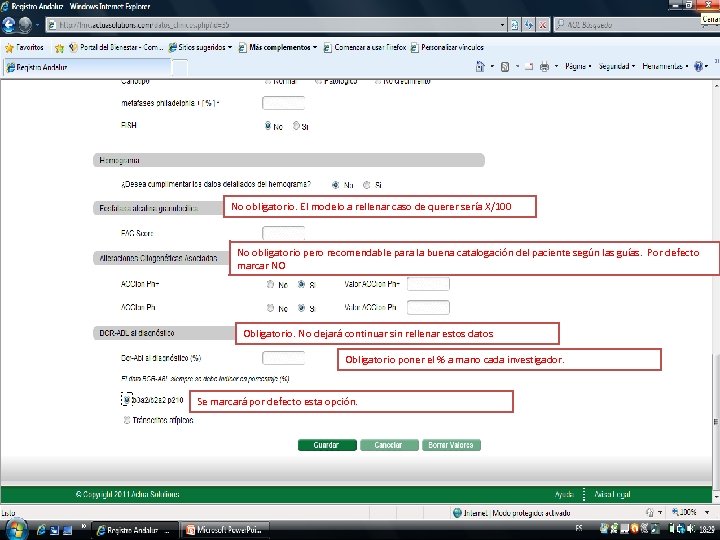Open Personalizar vínculos favorite
This screenshot has height=540, width=720.
(x=447, y=47)
